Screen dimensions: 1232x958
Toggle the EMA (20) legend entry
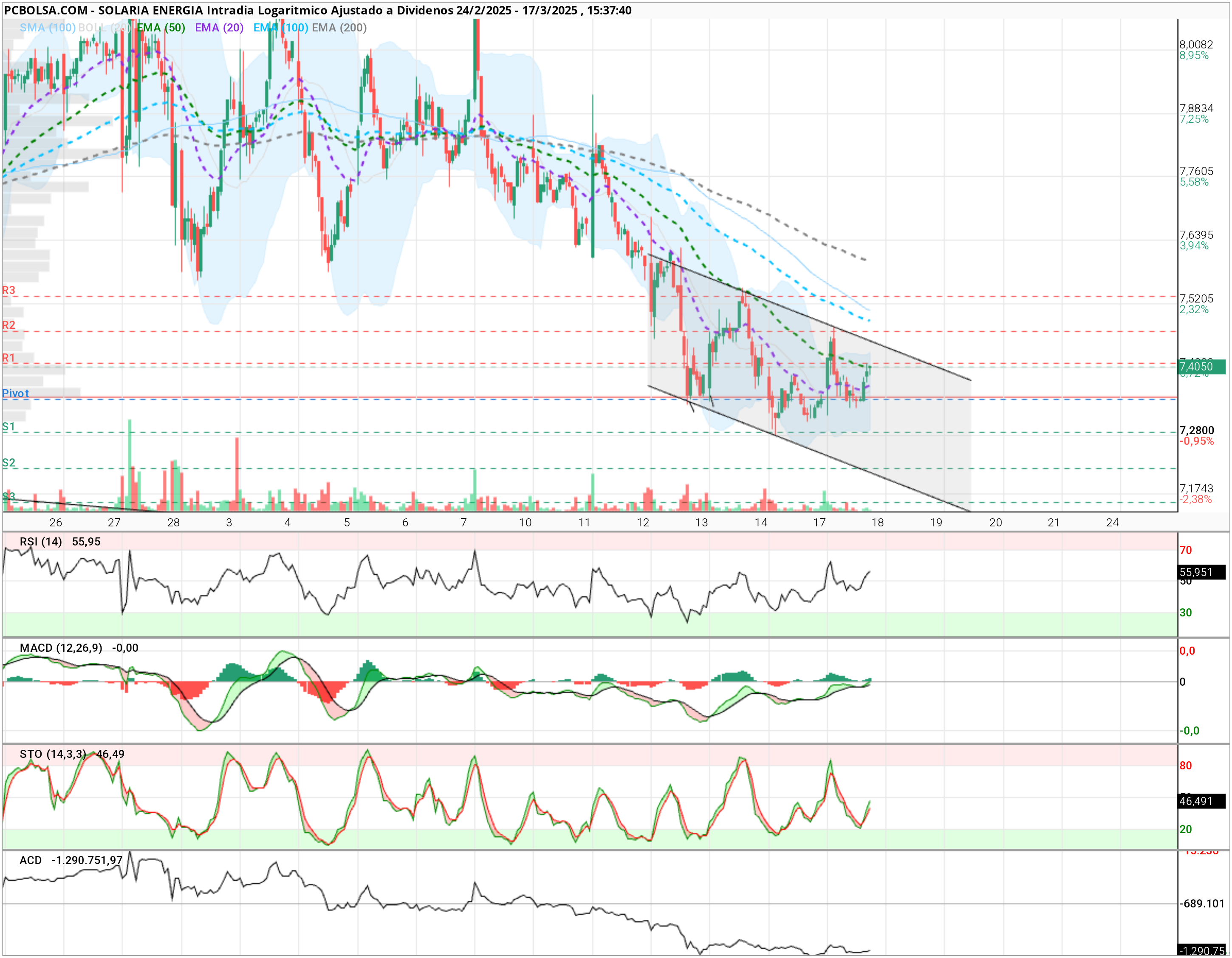tap(219, 28)
